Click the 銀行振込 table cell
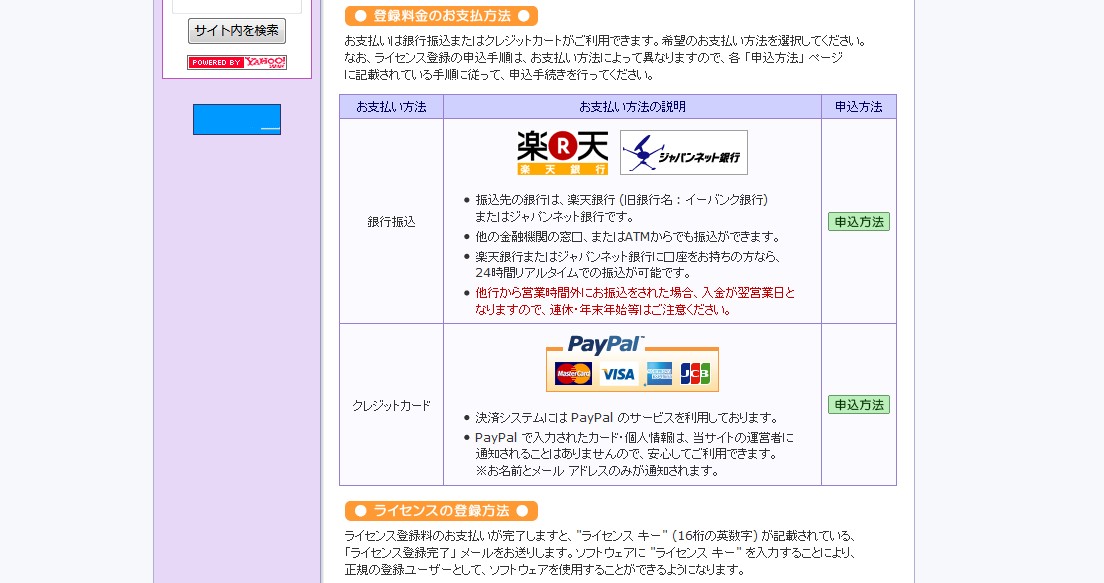Screen dimensions: 1104x583 [x=391, y=222]
